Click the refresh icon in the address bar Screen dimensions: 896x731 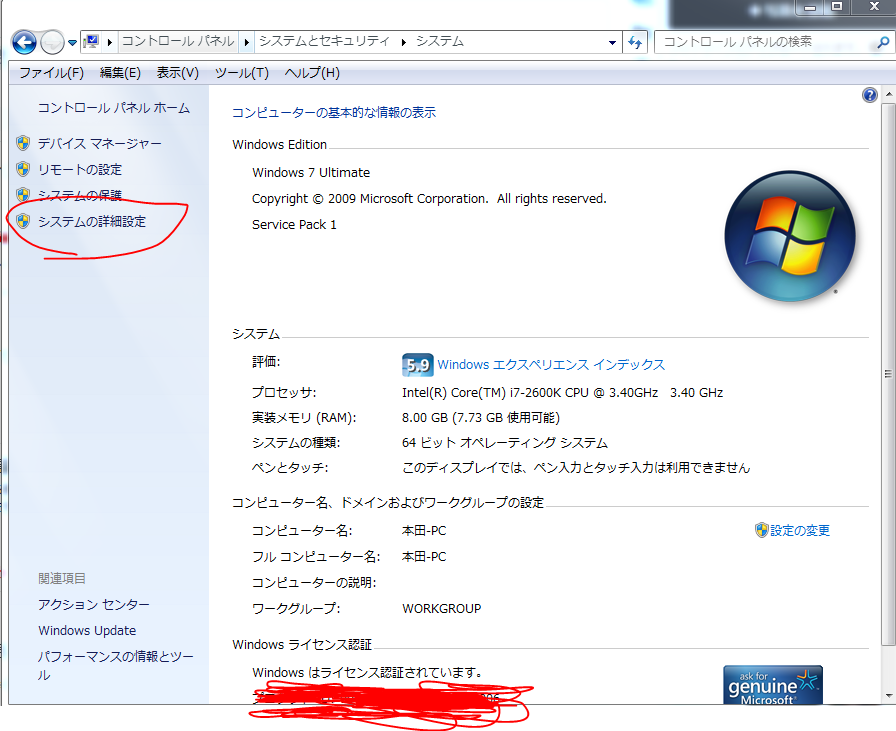tap(637, 42)
